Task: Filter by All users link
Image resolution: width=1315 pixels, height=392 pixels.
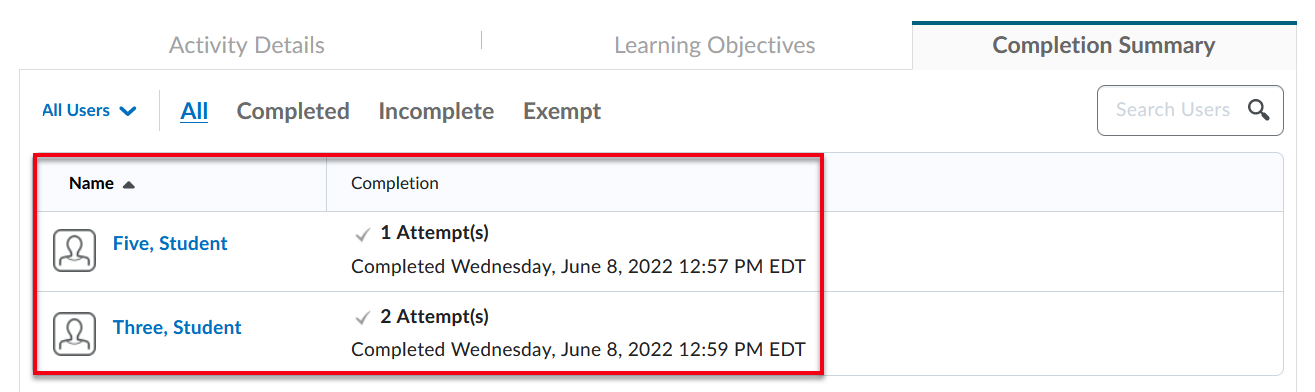Action: point(194,111)
